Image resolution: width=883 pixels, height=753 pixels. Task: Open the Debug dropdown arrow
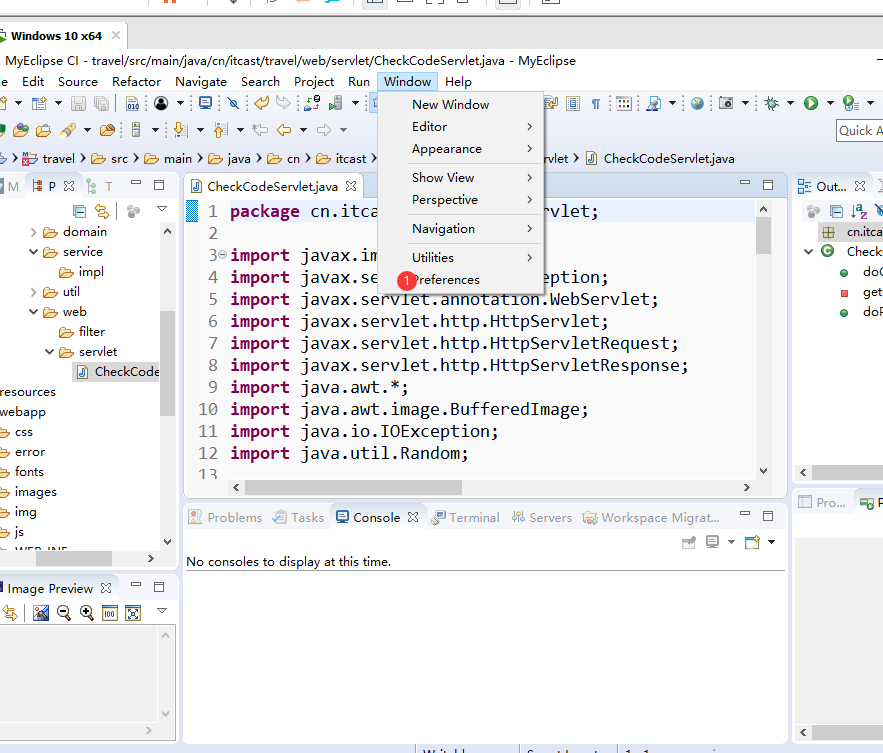(x=790, y=103)
